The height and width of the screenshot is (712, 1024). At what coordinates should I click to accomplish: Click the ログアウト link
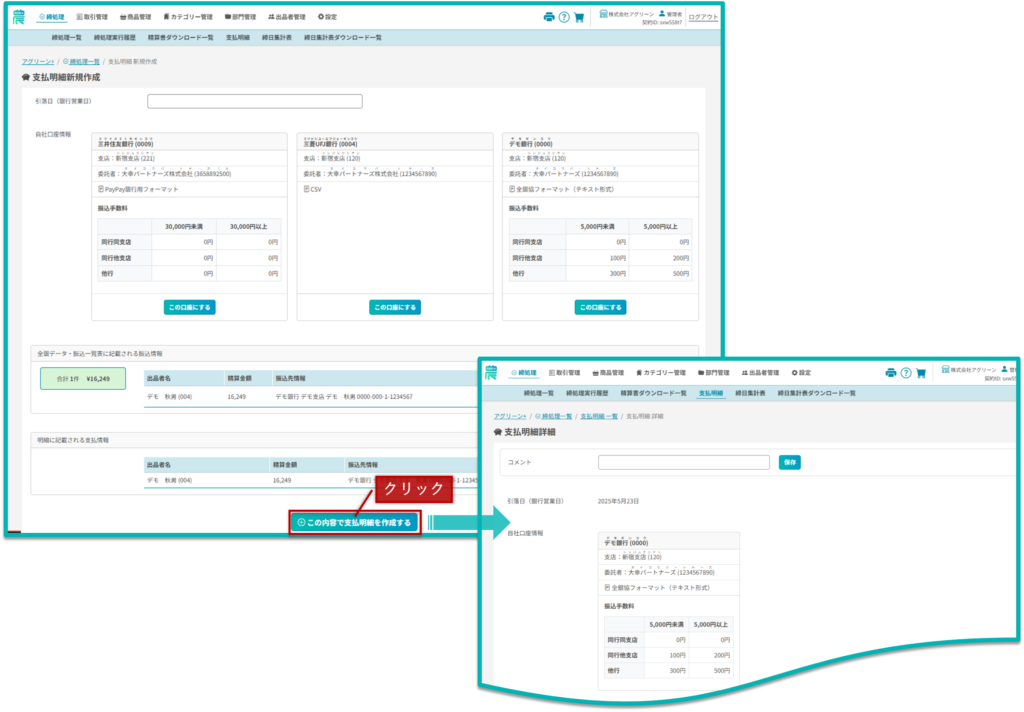703,17
